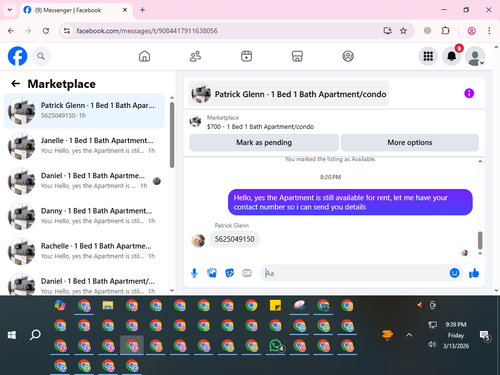Click the back arrow beside Marketplace heading
500x375 pixels.
tap(16, 83)
